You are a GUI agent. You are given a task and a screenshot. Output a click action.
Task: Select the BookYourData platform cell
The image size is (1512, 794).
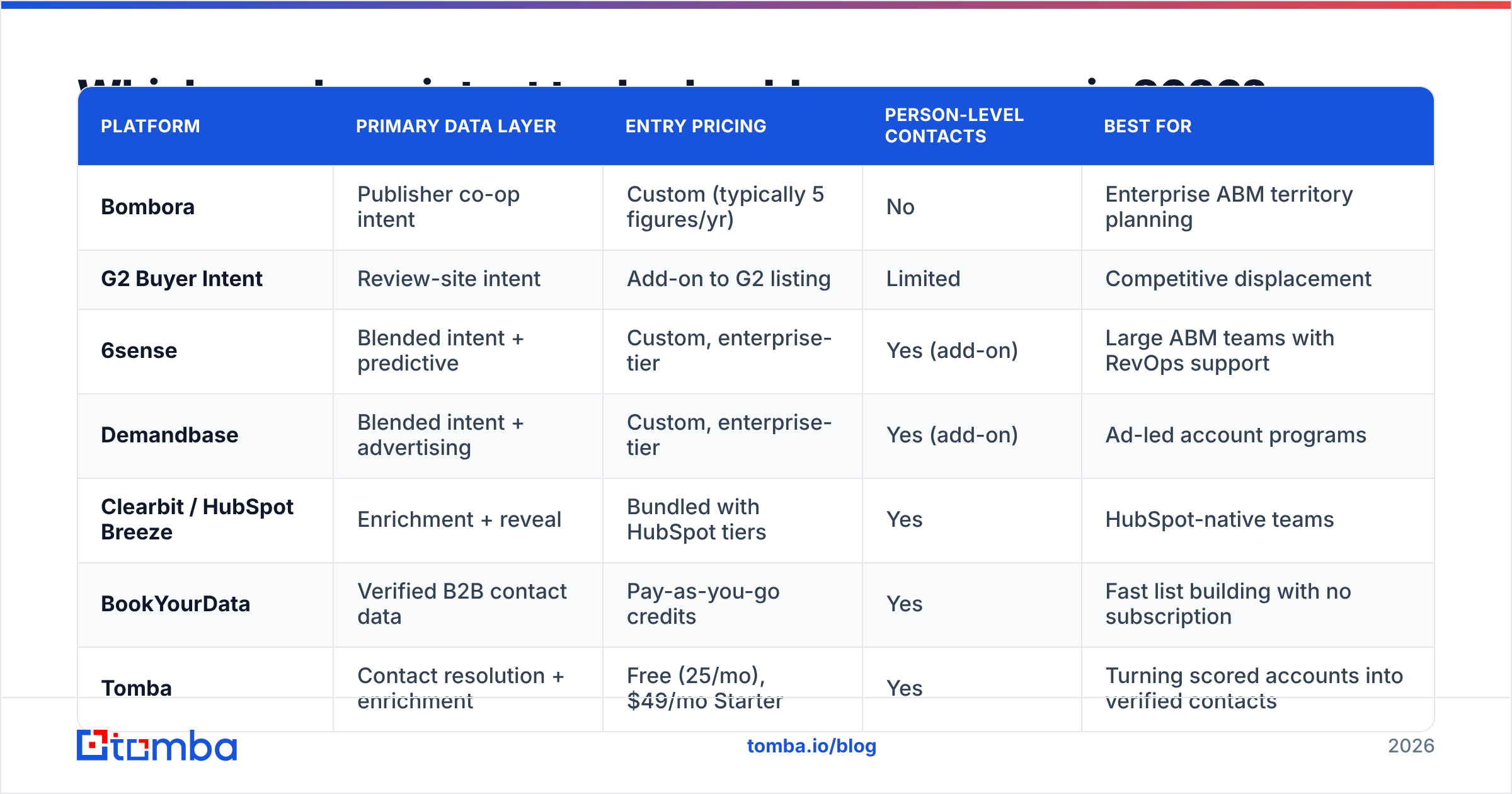point(205,604)
